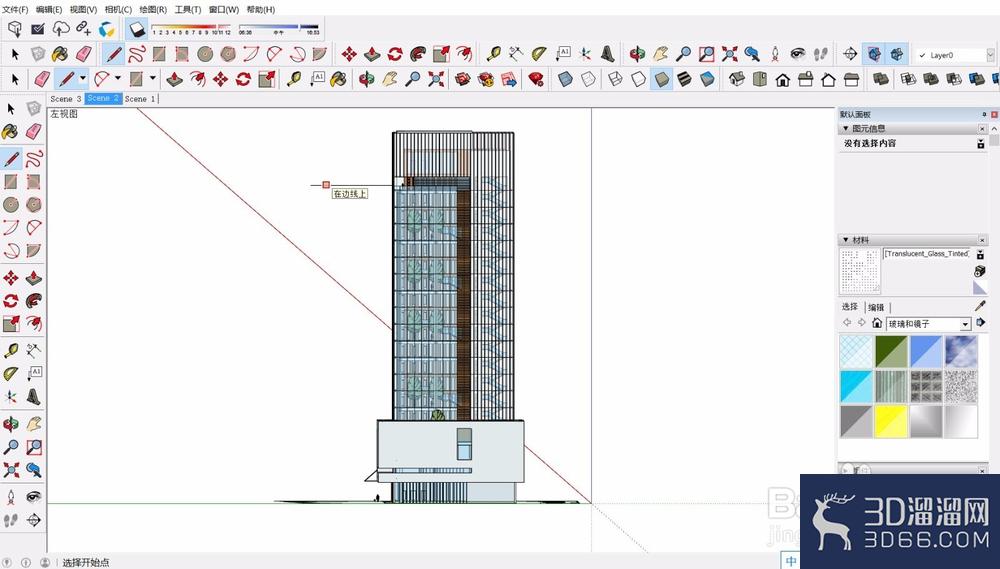Select the Pie tool in second toolbar row
Image resolution: width=1000 pixels, height=569 pixels.
point(320,54)
